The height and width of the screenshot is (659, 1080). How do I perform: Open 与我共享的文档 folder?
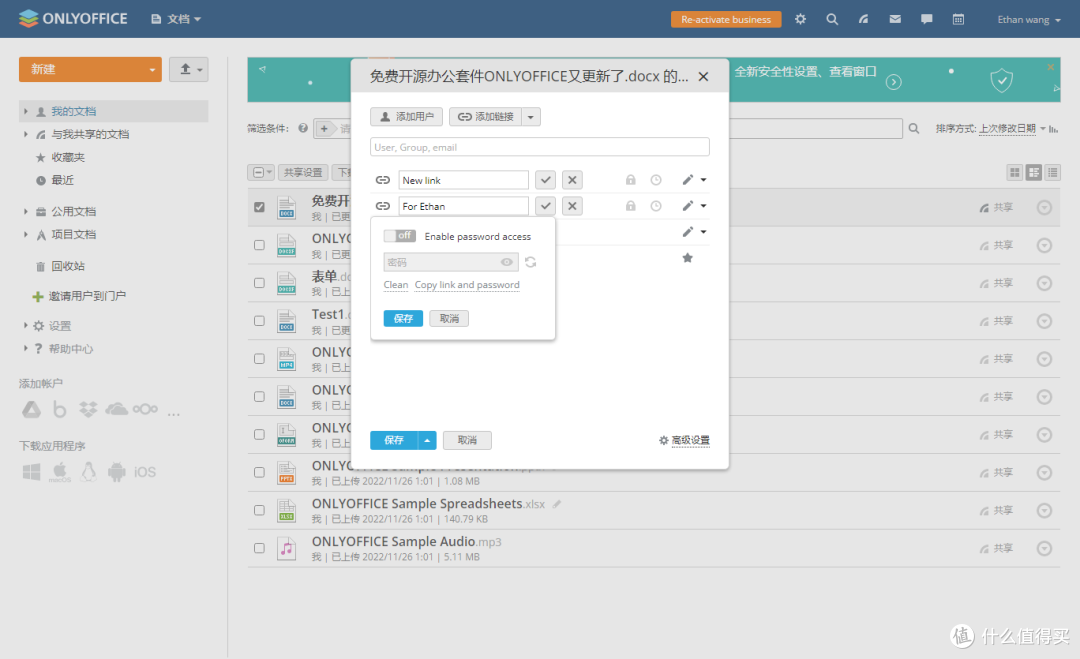coord(90,134)
